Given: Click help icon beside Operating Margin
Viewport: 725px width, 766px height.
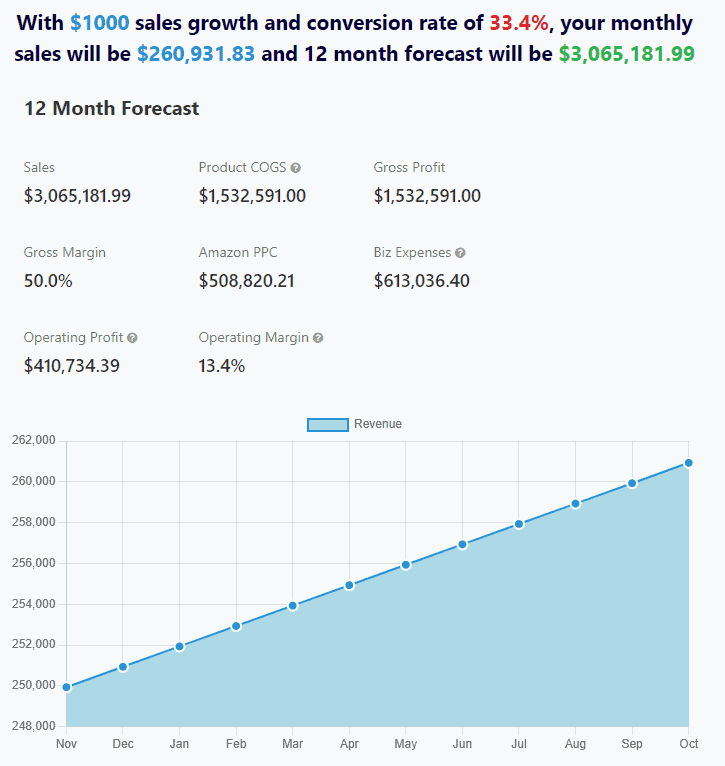Looking at the screenshot, I should [318, 338].
